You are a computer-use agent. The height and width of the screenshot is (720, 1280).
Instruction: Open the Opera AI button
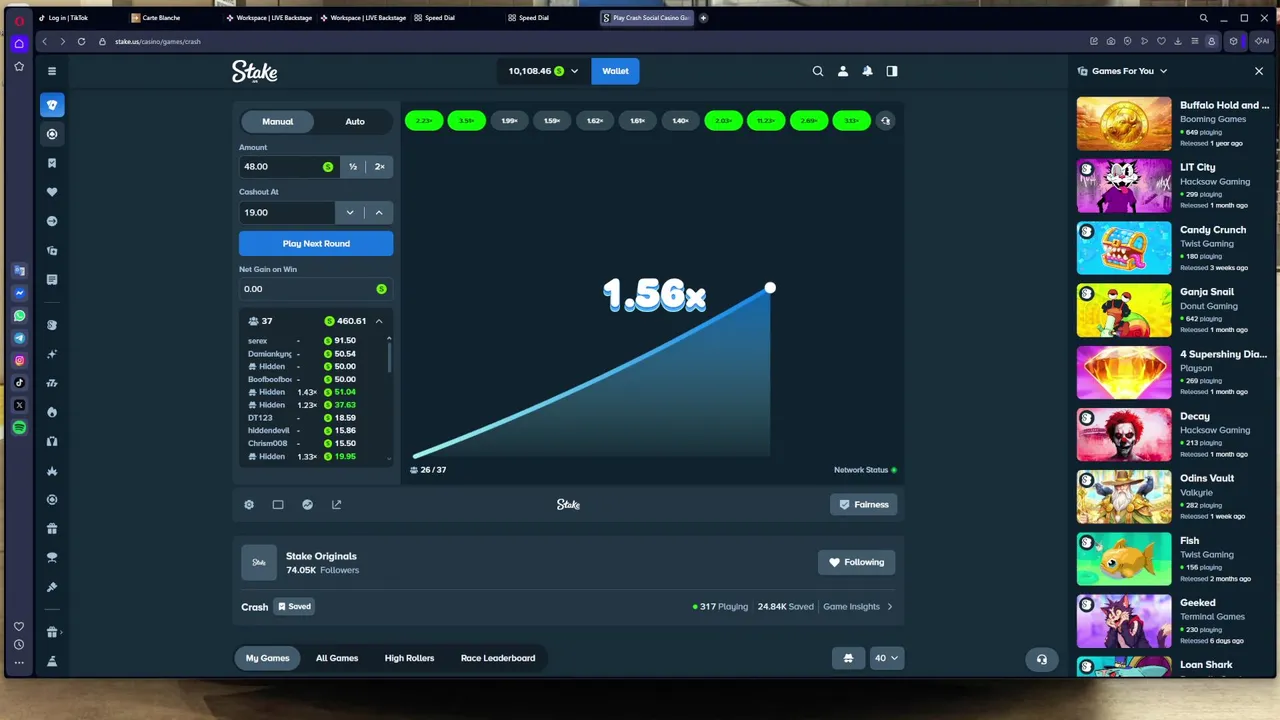(x=1262, y=41)
